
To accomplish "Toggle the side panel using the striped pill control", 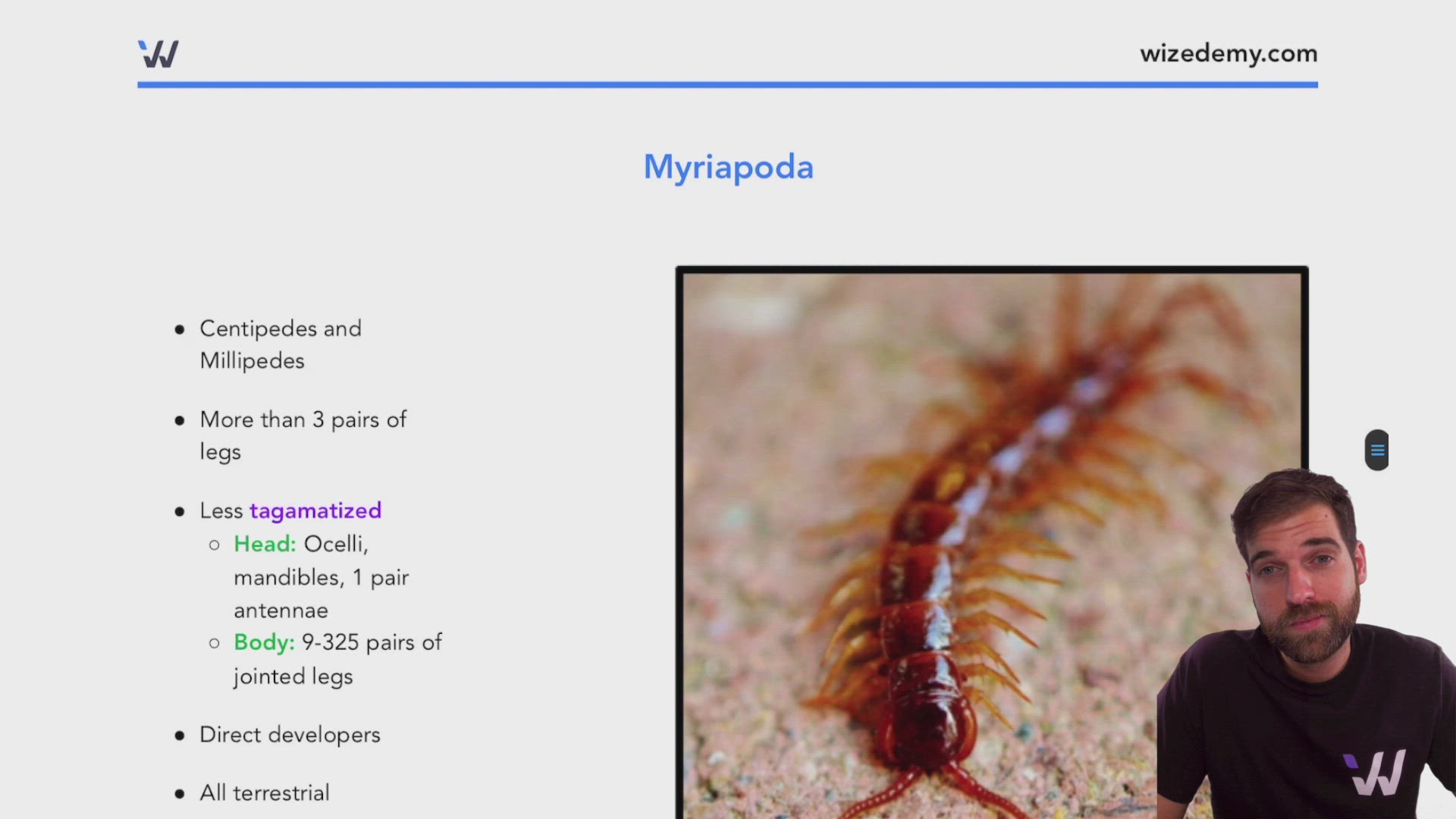I will [1377, 449].
